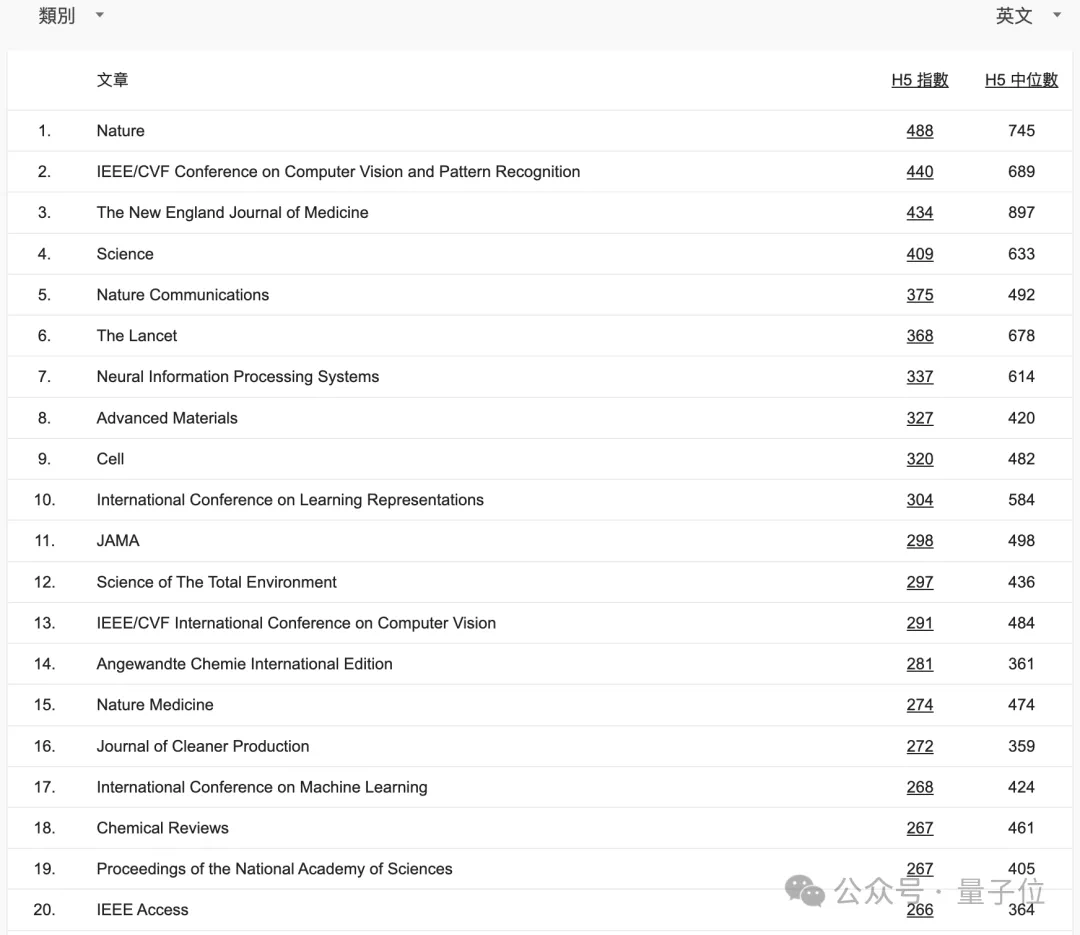Viewport: 1080px width, 935px height.
Task: Click the H5 中位數 column header link
Action: click(1021, 80)
